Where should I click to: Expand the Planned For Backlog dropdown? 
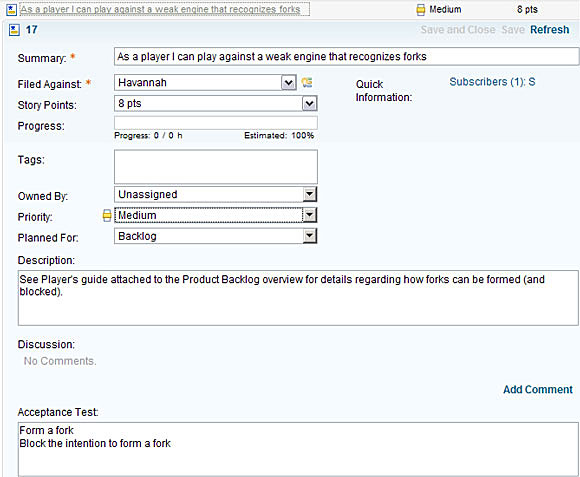tap(310, 236)
